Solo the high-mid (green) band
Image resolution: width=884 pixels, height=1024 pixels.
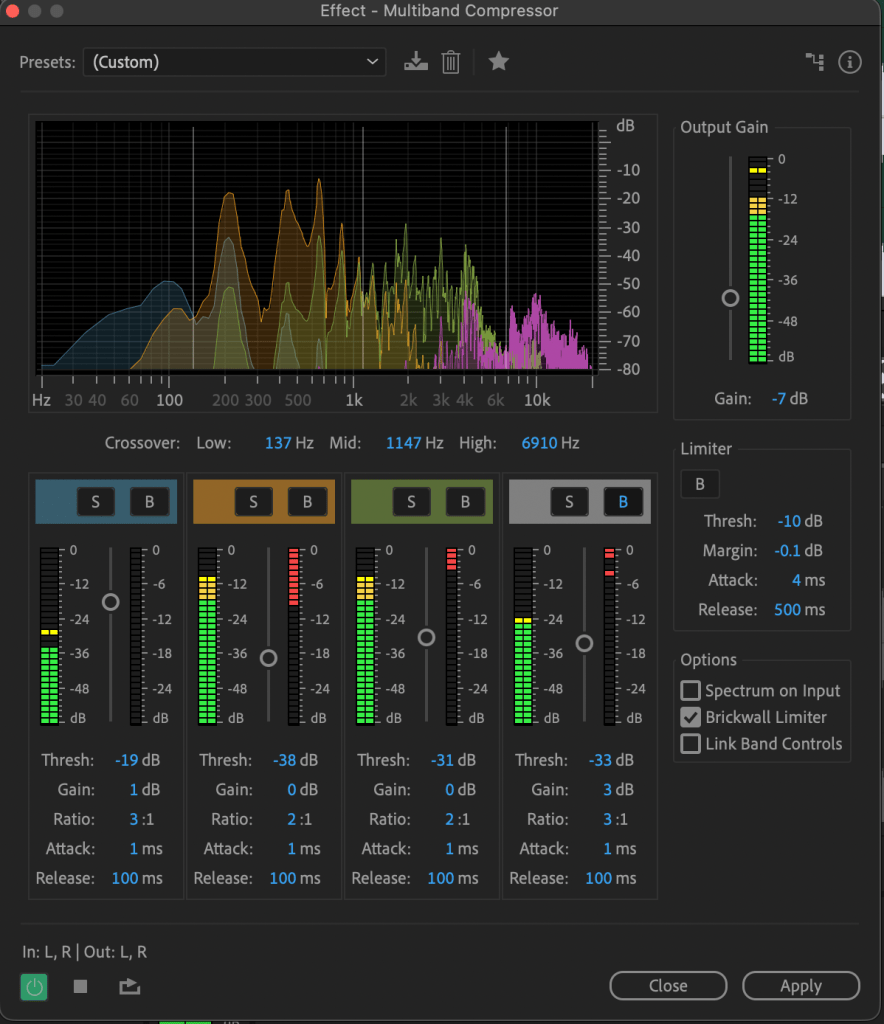pos(412,502)
